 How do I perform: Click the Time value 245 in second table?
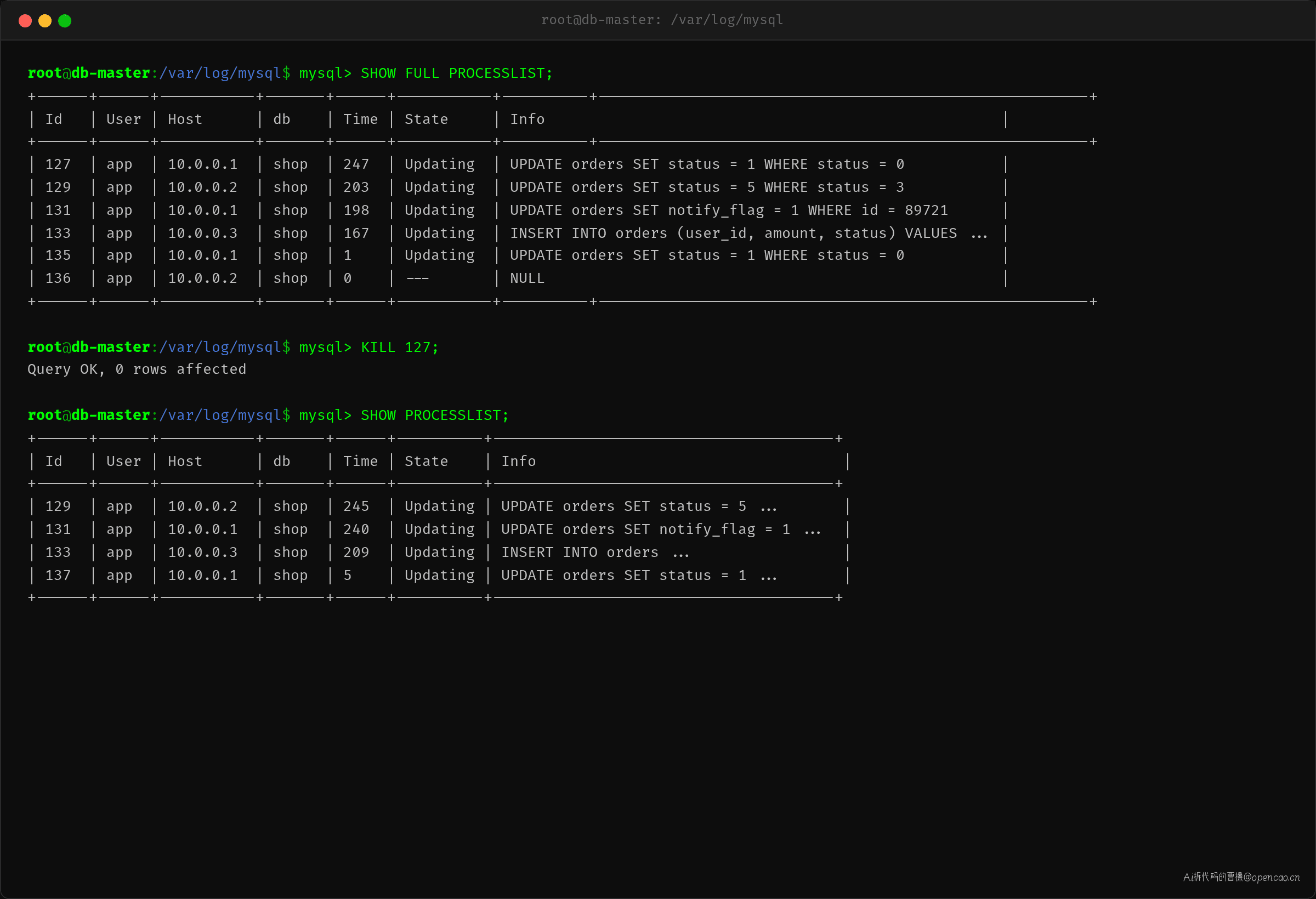pos(356,507)
